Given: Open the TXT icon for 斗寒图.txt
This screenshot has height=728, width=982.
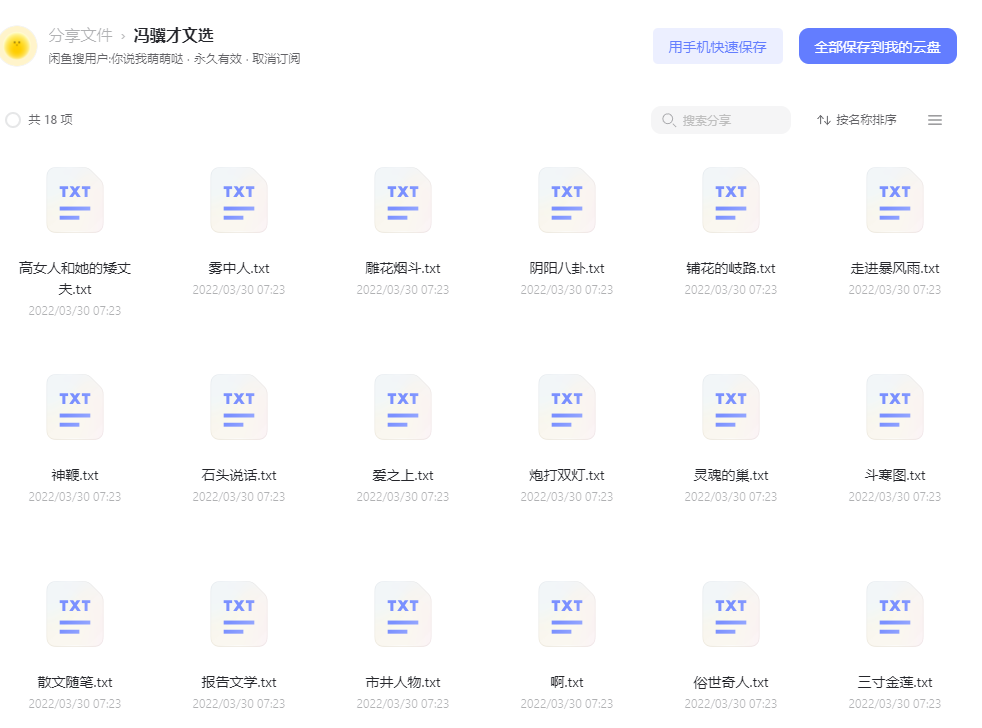Looking at the screenshot, I should [x=895, y=407].
